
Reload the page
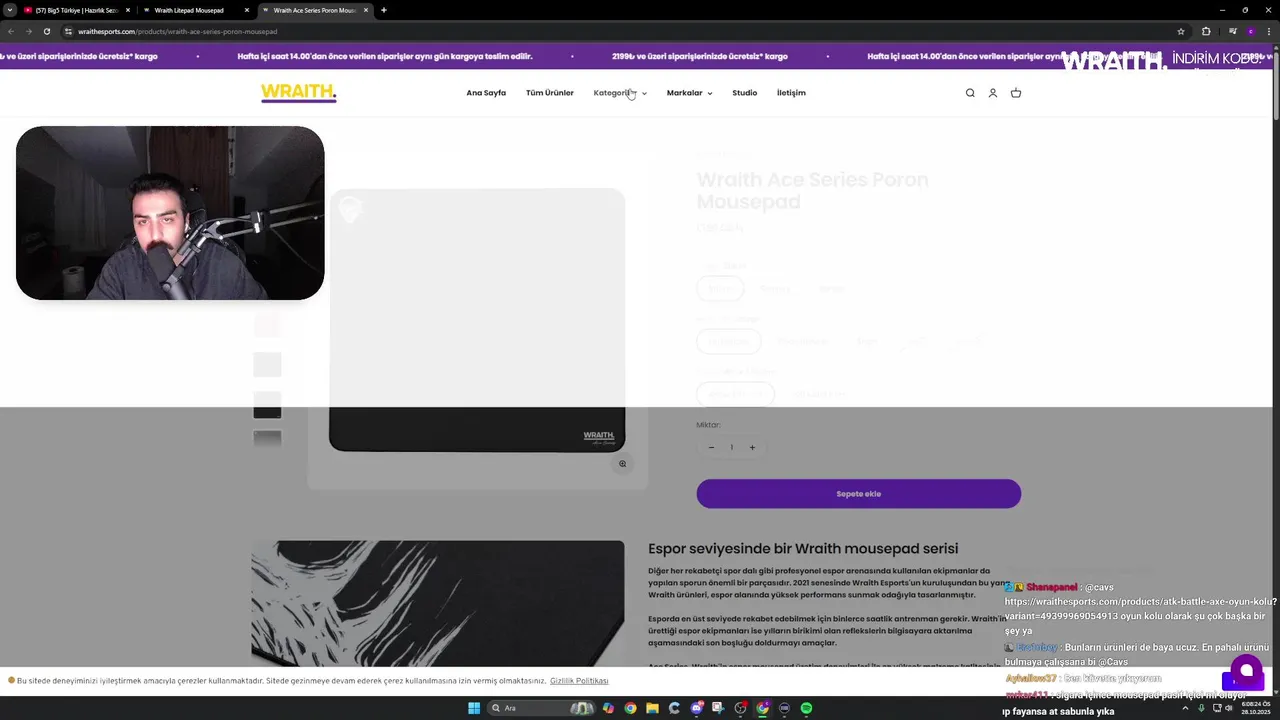(46, 31)
